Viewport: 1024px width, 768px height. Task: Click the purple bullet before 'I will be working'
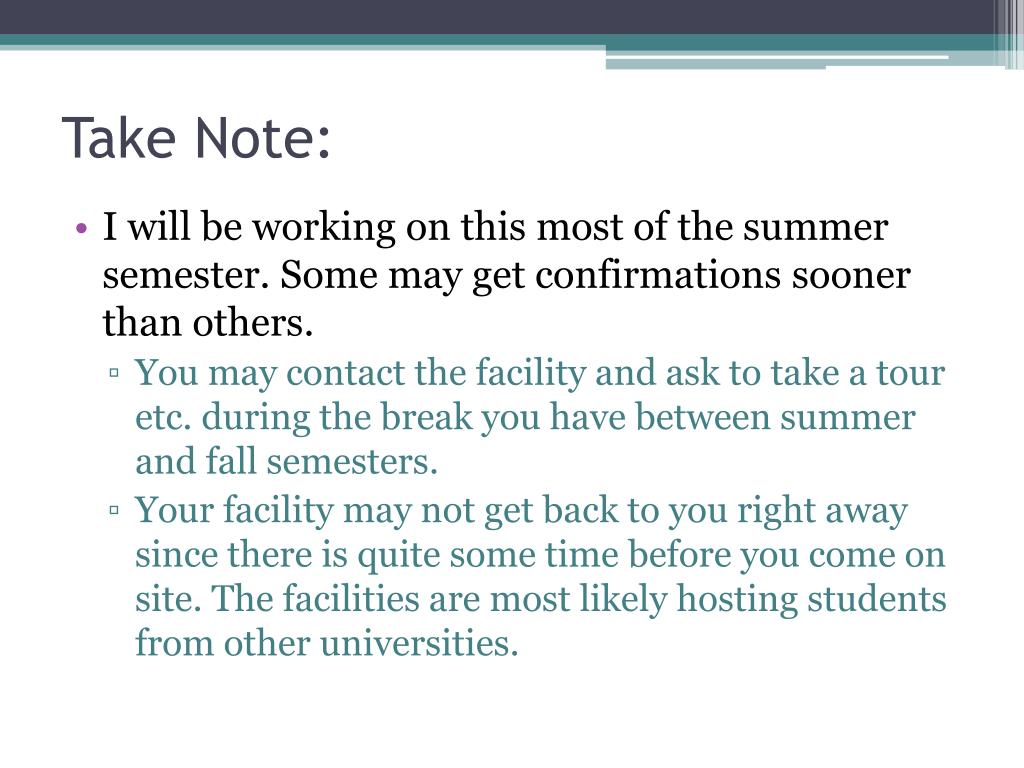(81, 229)
